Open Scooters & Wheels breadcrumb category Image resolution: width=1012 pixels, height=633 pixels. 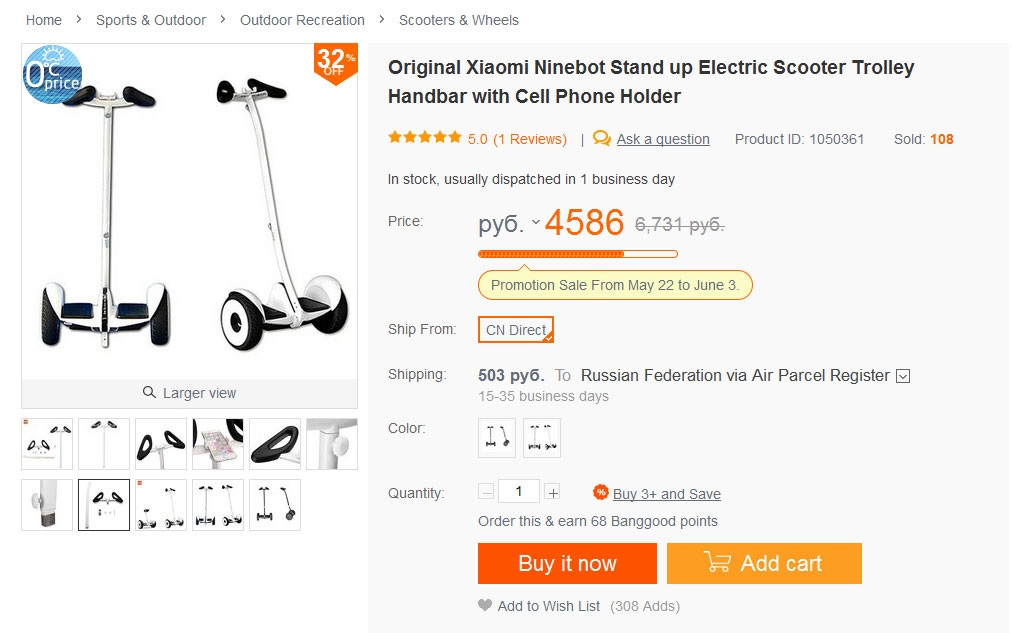click(x=459, y=20)
